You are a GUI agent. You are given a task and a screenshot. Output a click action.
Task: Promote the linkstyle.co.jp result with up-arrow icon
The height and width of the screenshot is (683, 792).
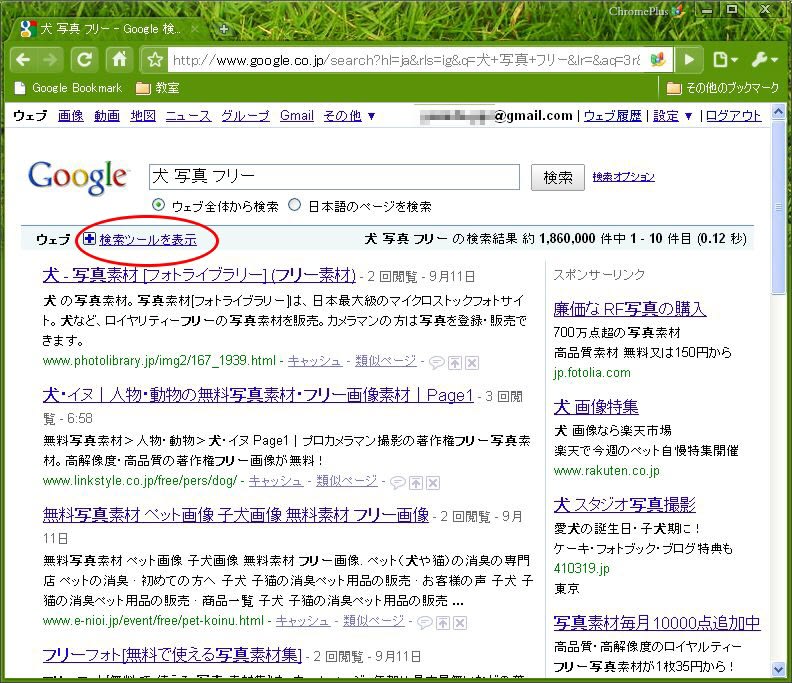coord(415,482)
